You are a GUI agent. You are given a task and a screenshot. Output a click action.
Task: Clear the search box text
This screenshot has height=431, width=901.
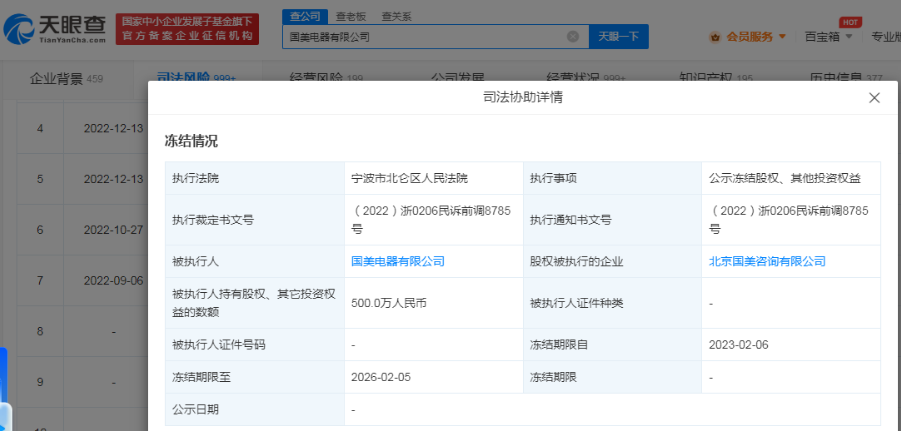573,37
